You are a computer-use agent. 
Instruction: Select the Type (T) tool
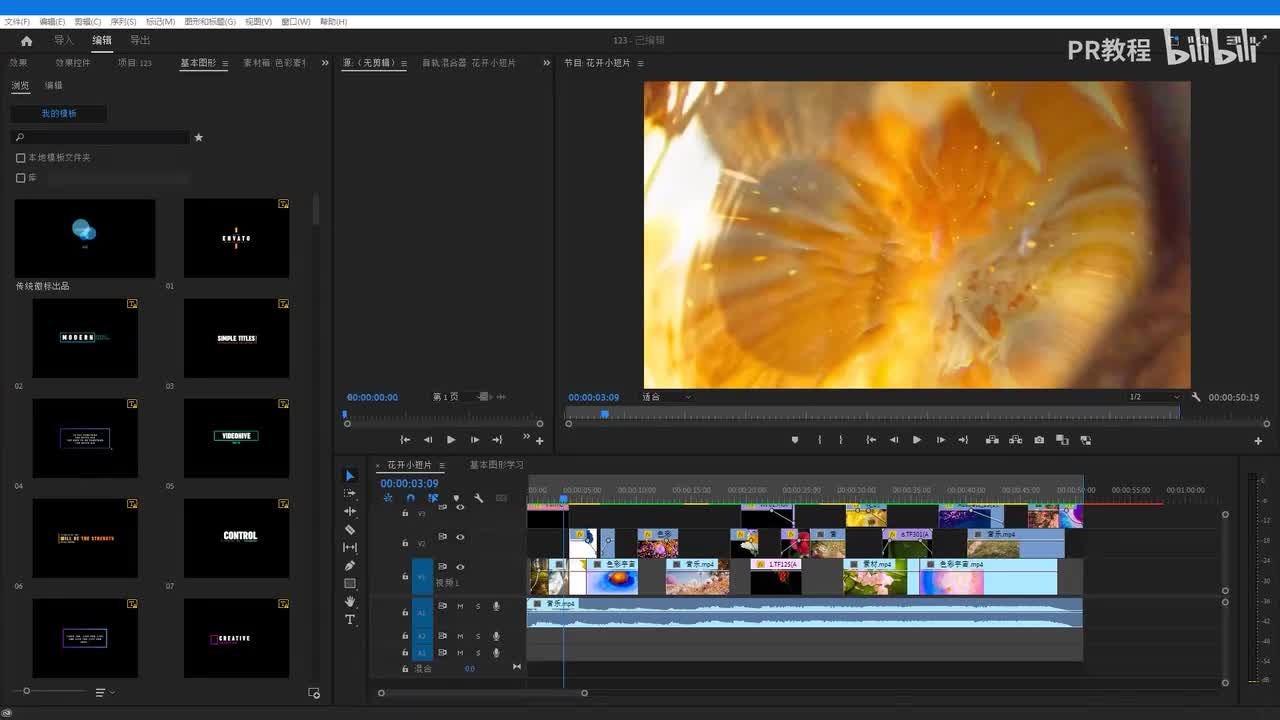[350, 620]
